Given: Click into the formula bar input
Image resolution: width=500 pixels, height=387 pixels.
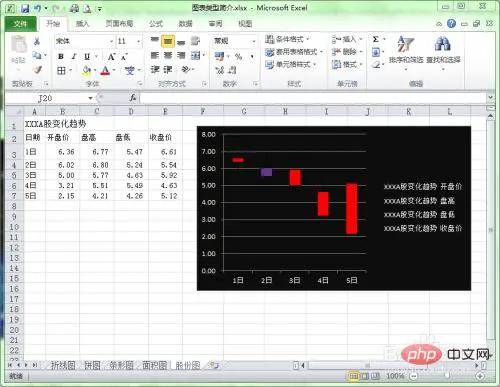Looking at the screenshot, I should tap(313, 98).
